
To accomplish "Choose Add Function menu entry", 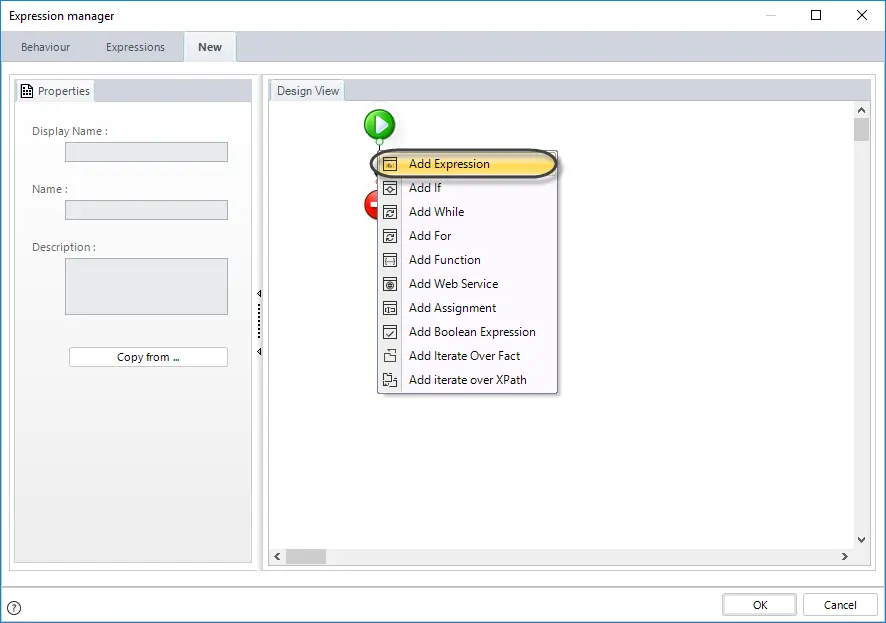I will tap(467, 260).
